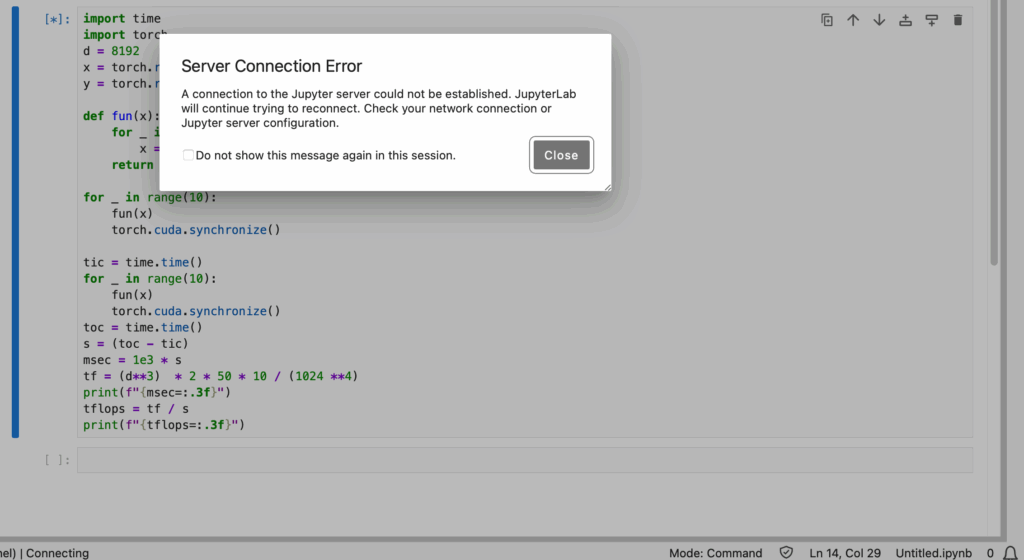Click the empty cell's '[ ]:' prompt
Image resolution: width=1024 pixels, height=560 pixels.
click(57, 460)
